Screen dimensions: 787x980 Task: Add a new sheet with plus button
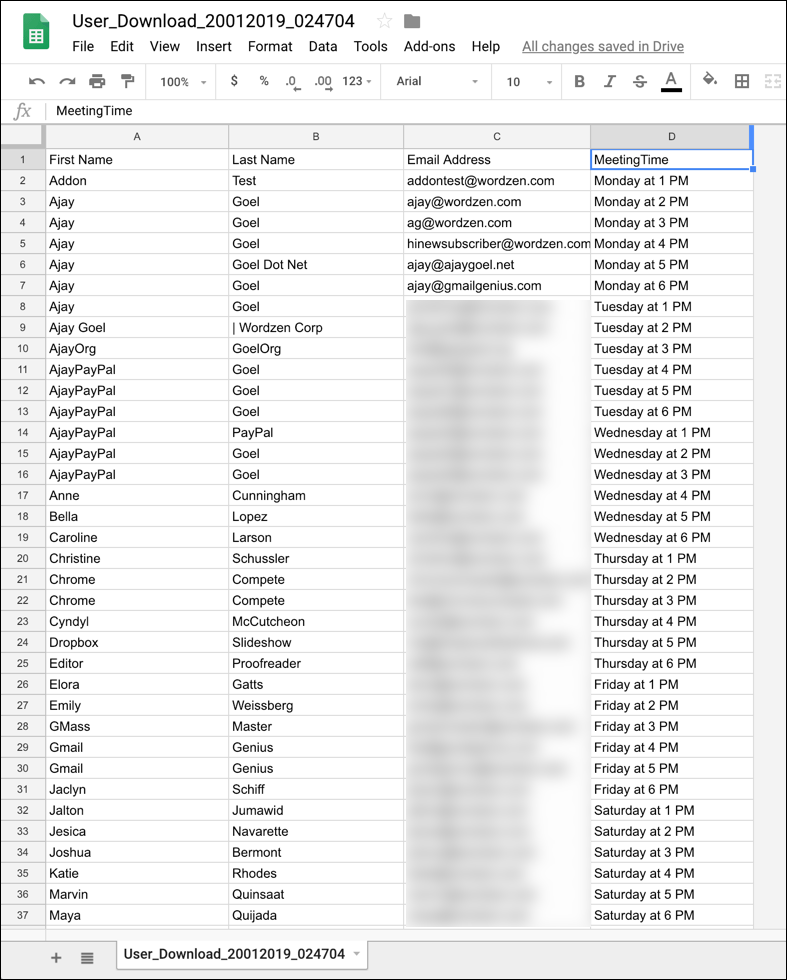click(x=56, y=957)
